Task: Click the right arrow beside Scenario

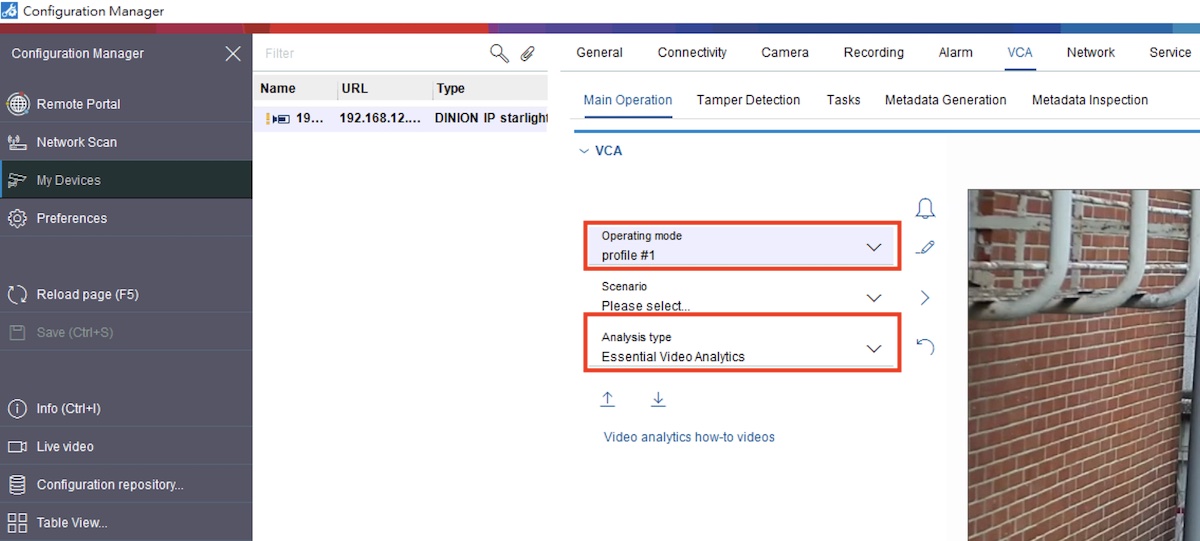Action: (x=925, y=297)
